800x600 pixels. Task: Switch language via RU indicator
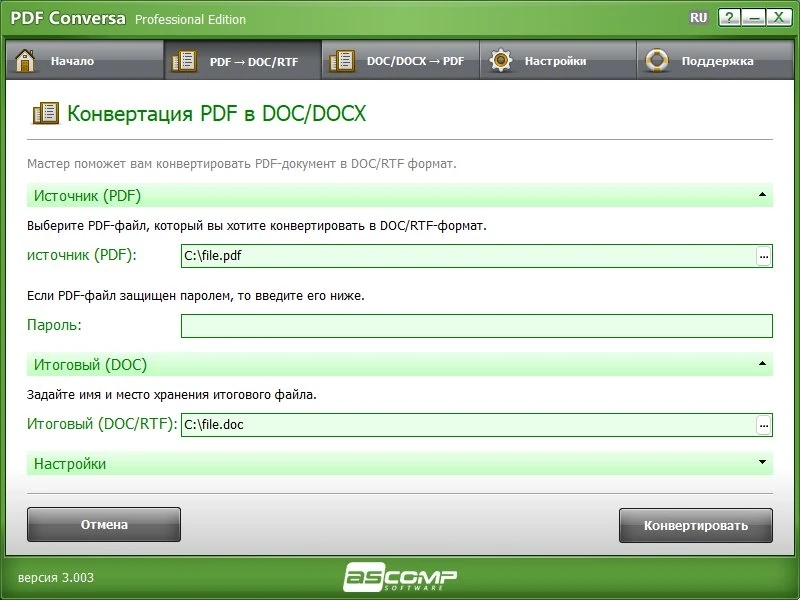pyautogui.click(x=698, y=18)
